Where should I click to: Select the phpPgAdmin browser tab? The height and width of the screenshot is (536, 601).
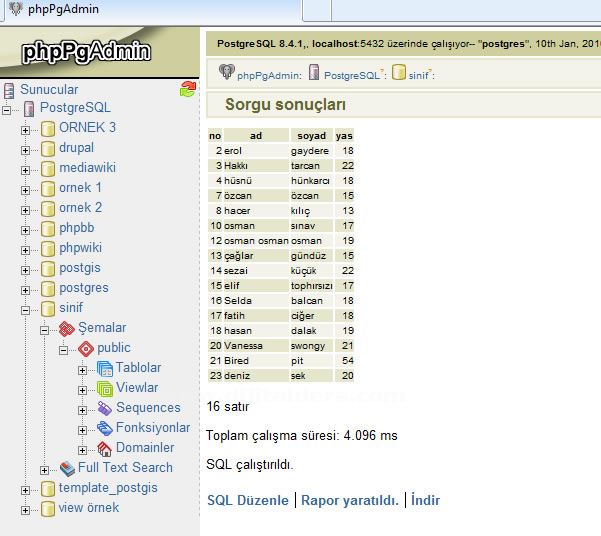tap(153, 10)
